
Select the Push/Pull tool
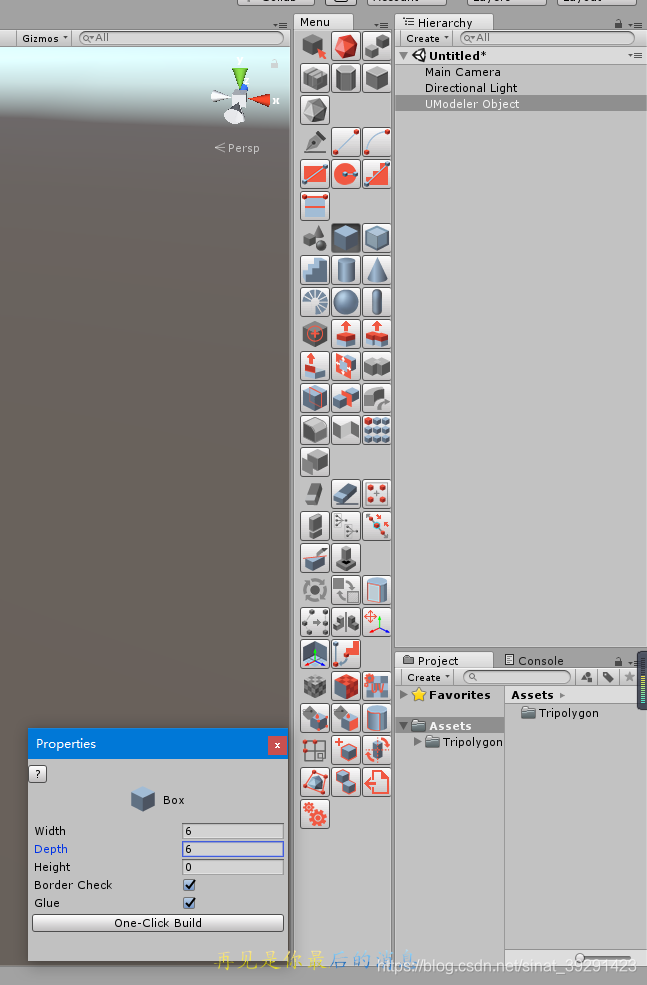(x=346, y=334)
